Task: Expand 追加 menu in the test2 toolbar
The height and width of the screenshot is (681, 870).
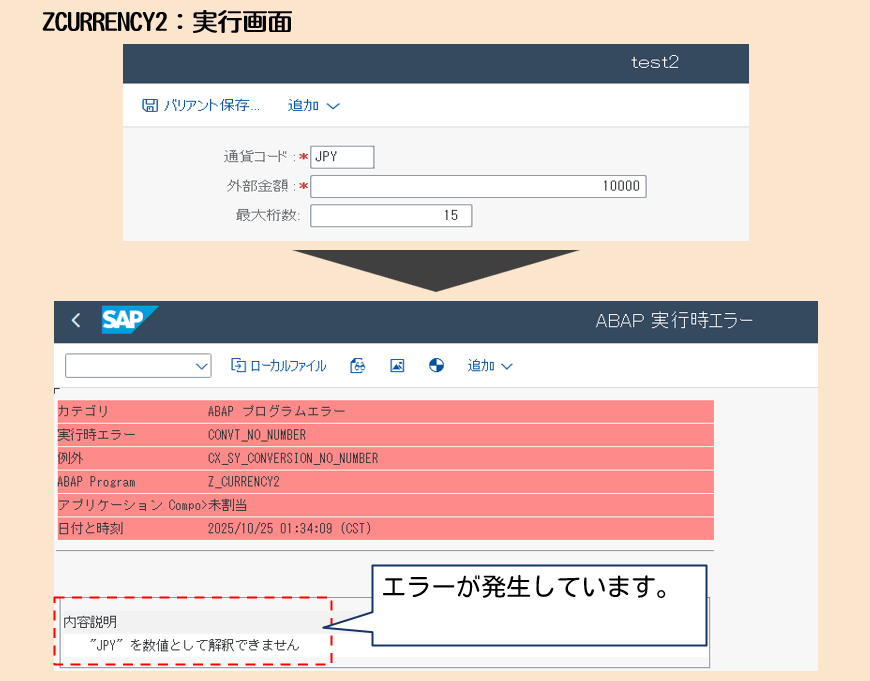Action: 314,105
